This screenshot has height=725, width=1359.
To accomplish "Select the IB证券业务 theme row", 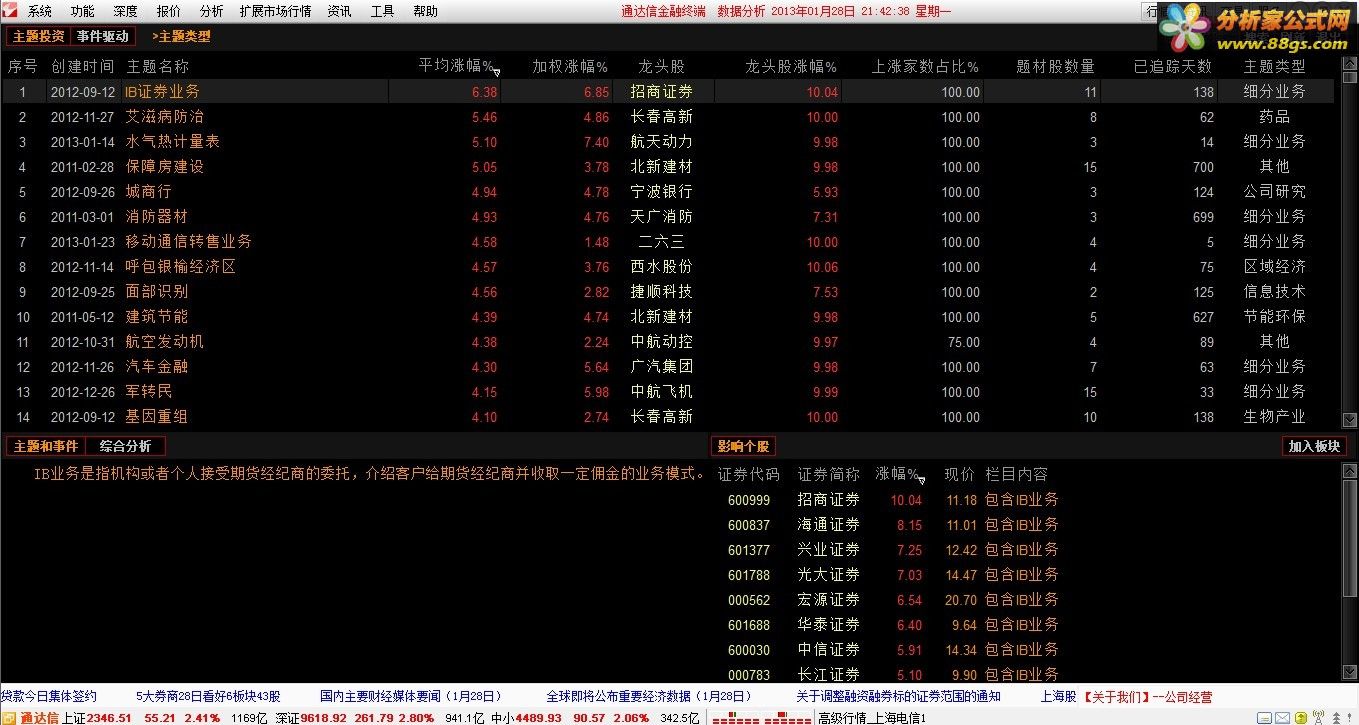I will click(668, 91).
